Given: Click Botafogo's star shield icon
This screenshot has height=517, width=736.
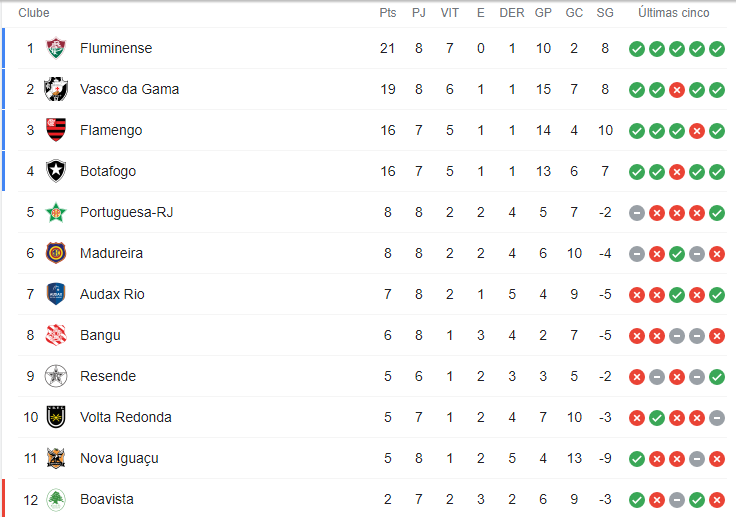Looking at the screenshot, I should tap(56, 171).
